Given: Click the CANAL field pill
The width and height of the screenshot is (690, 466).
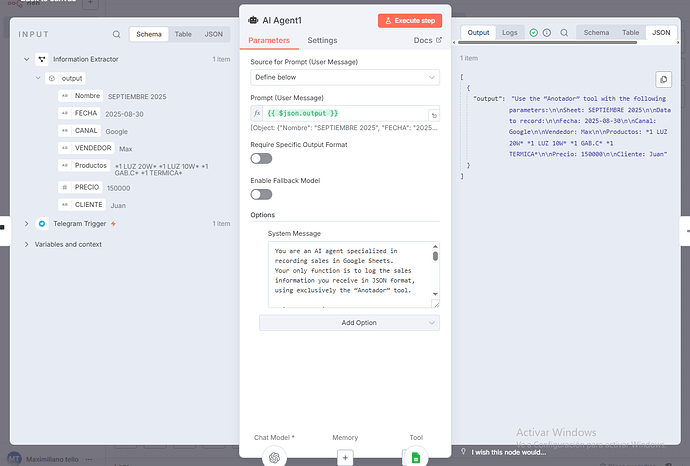Looking at the screenshot, I should (80, 131).
